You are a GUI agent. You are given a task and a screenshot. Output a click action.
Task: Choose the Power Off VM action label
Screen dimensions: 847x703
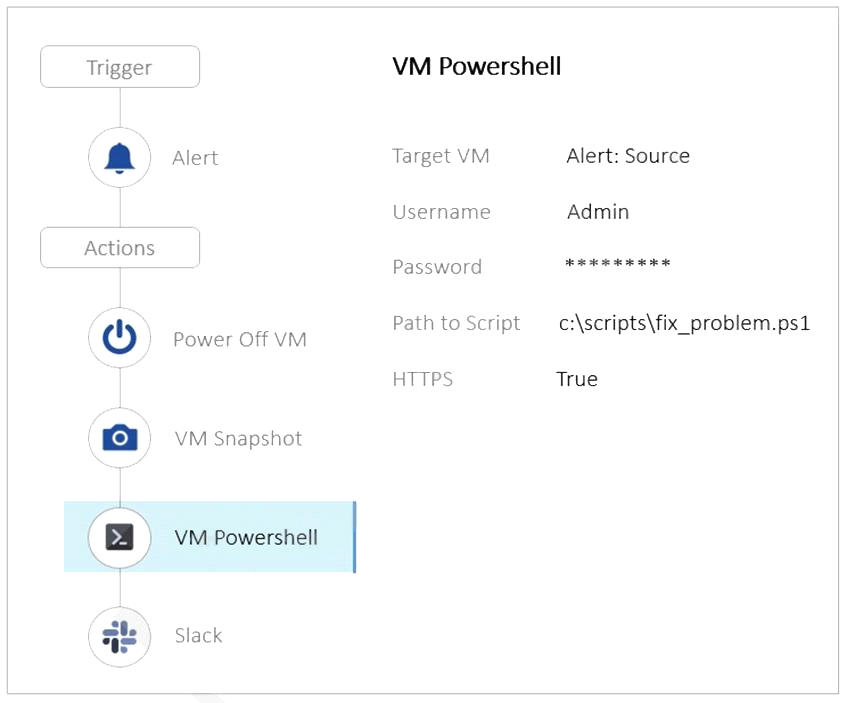click(x=240, y=339)
